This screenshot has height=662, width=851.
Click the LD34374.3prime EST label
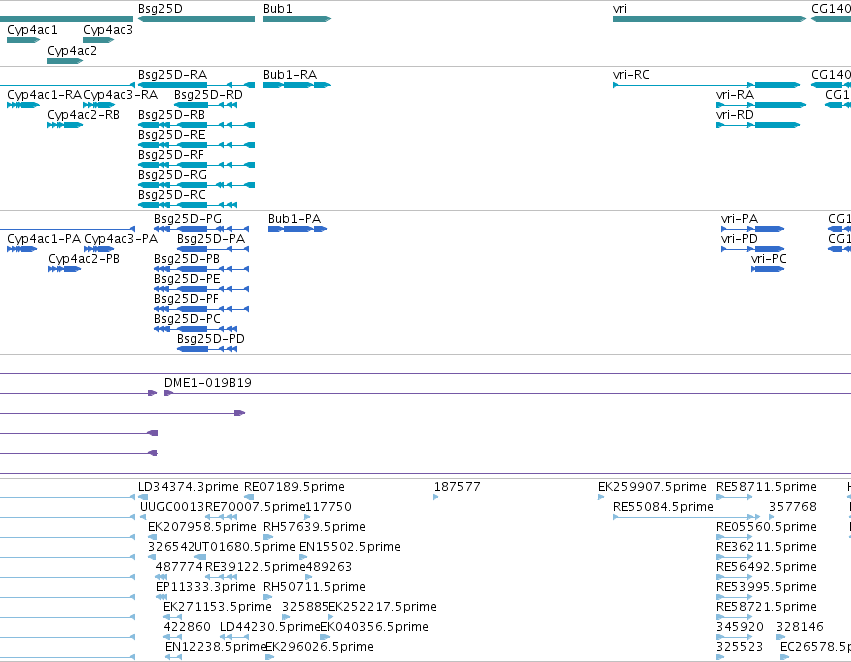click(188, 487)
